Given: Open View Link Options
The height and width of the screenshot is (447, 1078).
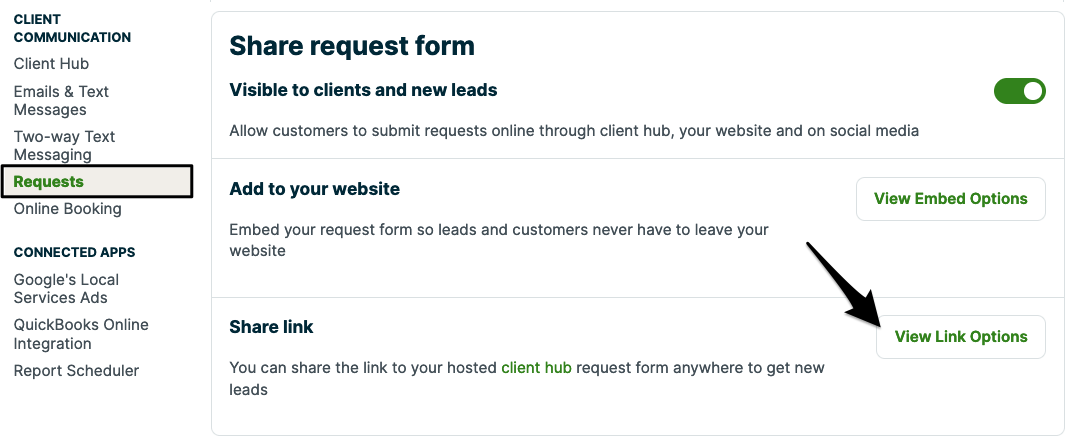Looking at the screenshot, I should pyautogui.click(x=960, y=337).
